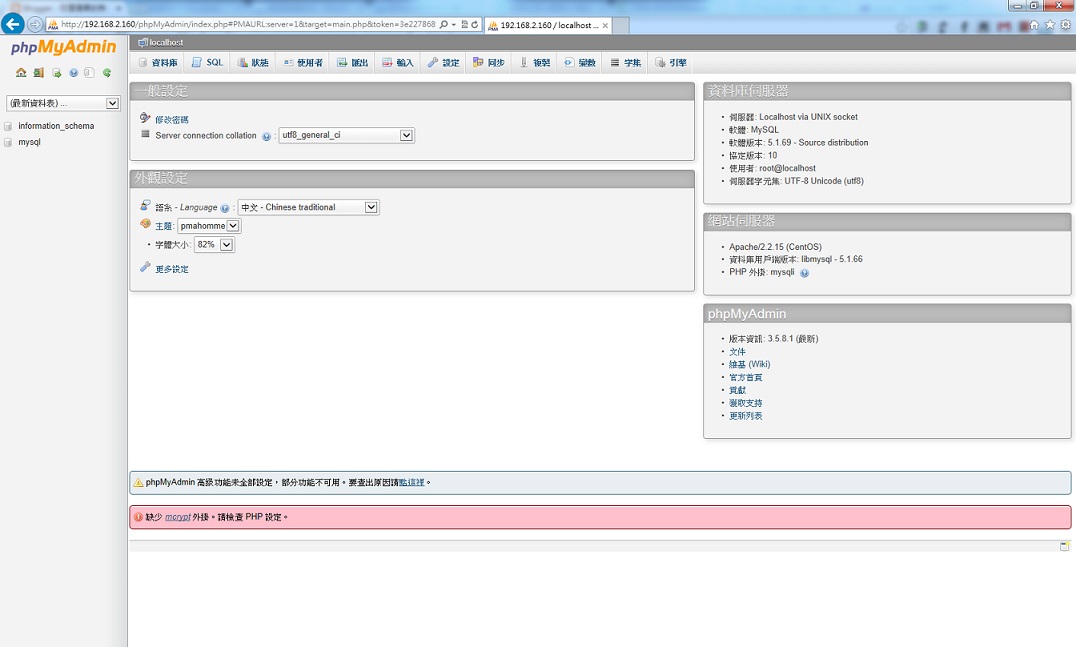The height and width of the screenshot is (647, 1076).
Task: Open the 資料庫 (Databases) tab
Action: 158,62
